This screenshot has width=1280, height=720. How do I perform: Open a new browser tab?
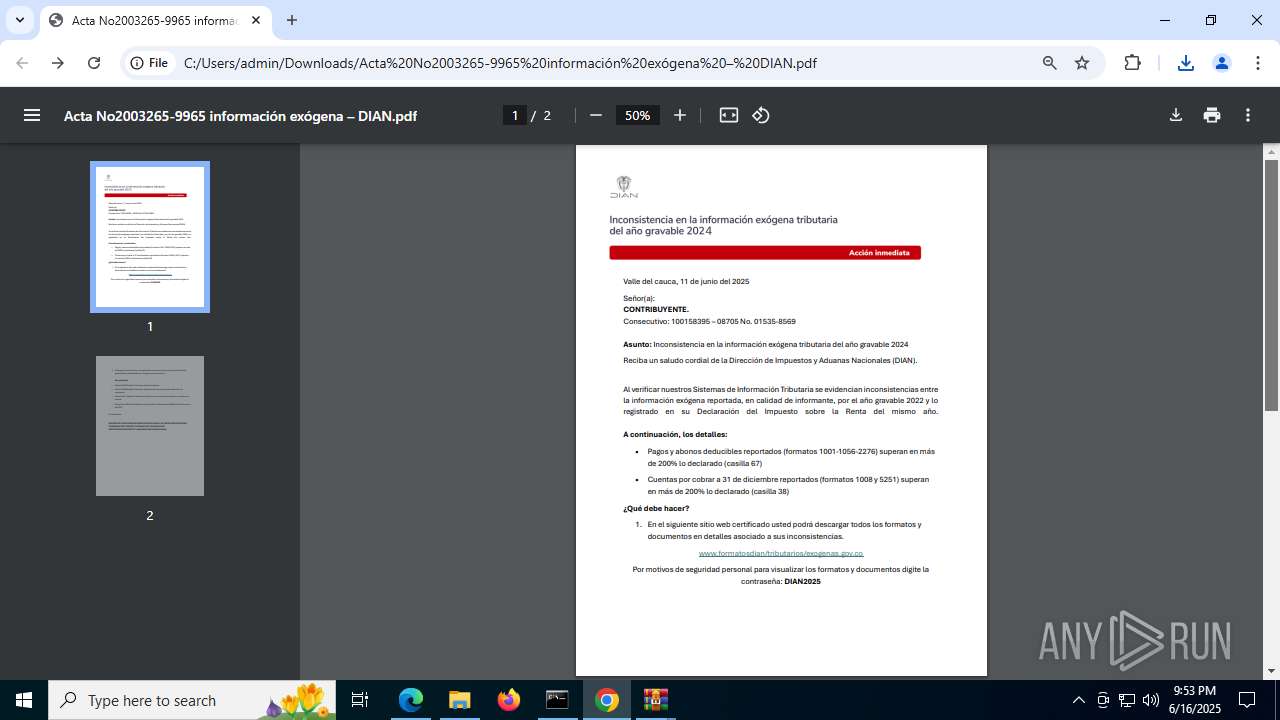[292, 20]
